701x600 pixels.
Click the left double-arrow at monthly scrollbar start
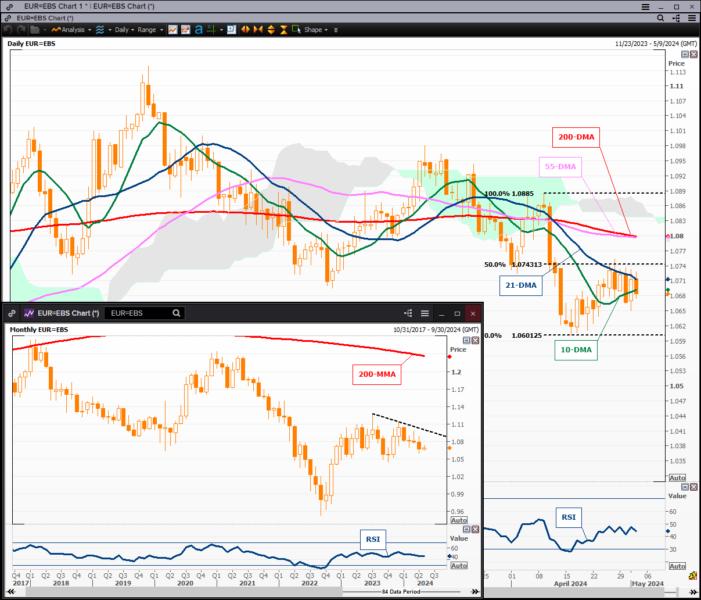tap(11, 592)
